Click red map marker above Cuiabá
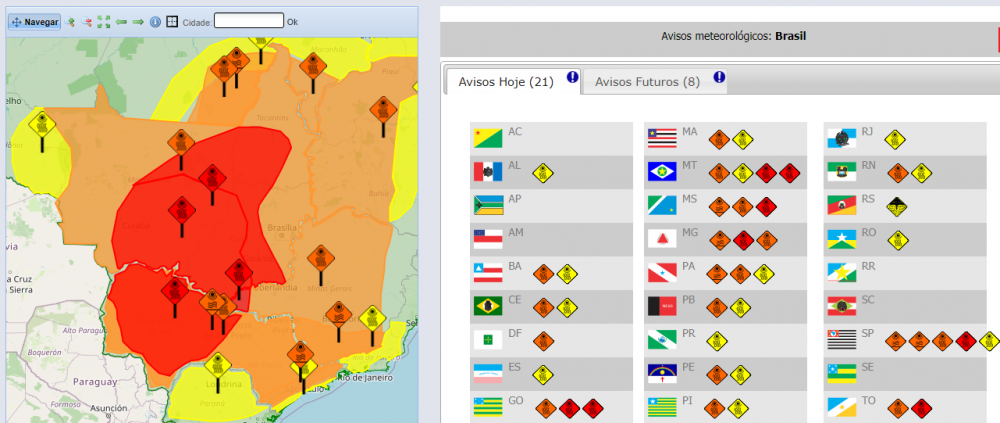This screenshot has width=1000, height=423. tap(181, 211)
